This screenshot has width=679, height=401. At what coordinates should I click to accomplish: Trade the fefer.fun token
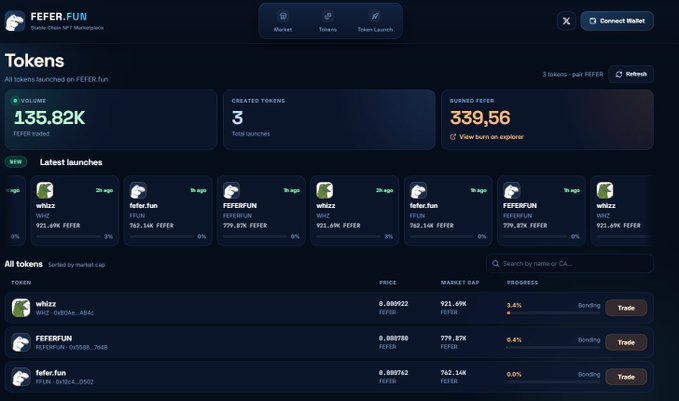click(x=626, y=377)
